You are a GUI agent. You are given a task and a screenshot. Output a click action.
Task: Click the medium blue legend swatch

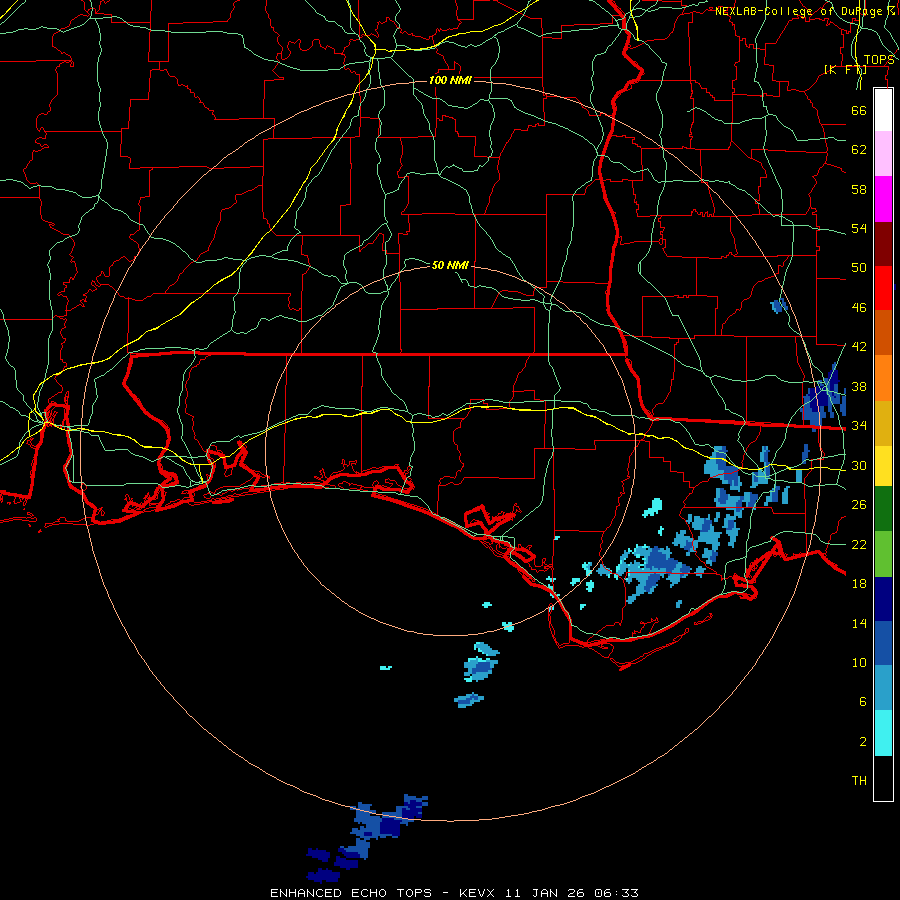[883, 643]
